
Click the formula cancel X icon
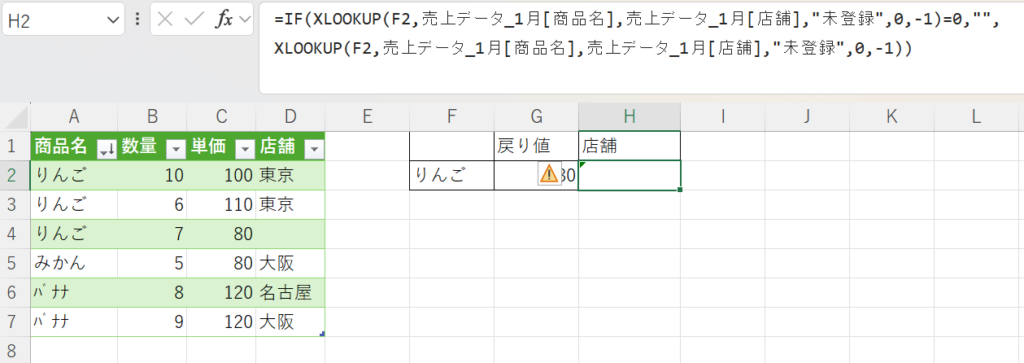point(166,19)
